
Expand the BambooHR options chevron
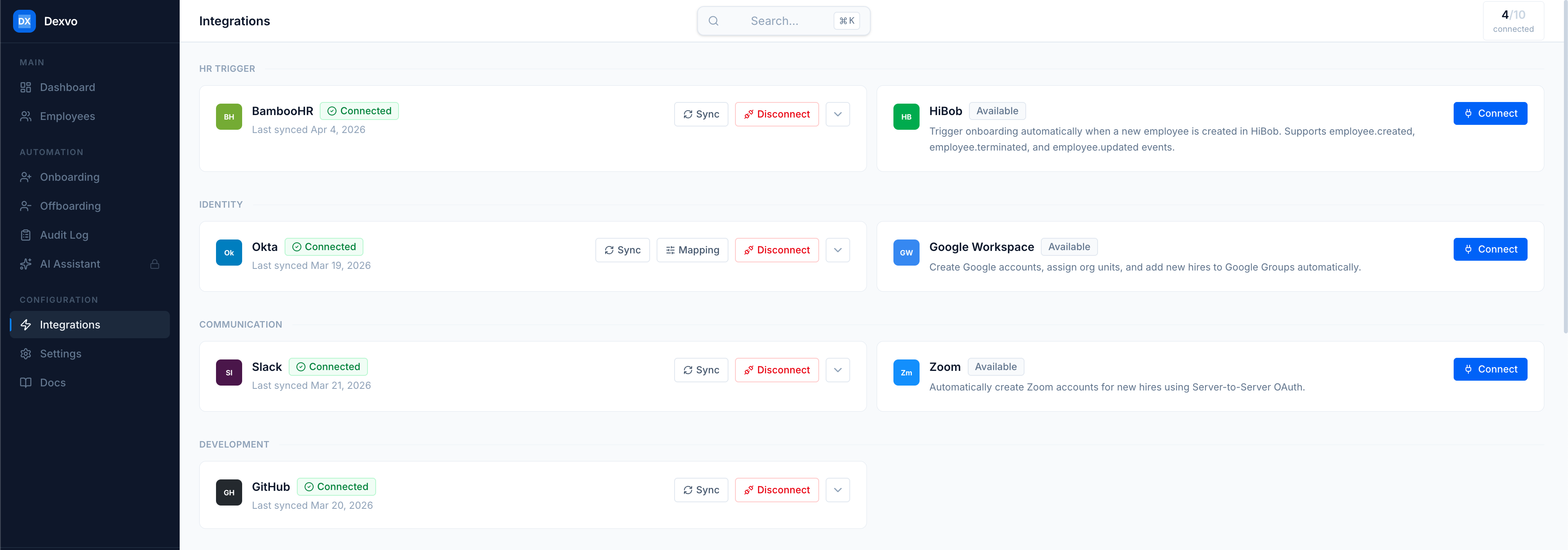tap(837, 114)
